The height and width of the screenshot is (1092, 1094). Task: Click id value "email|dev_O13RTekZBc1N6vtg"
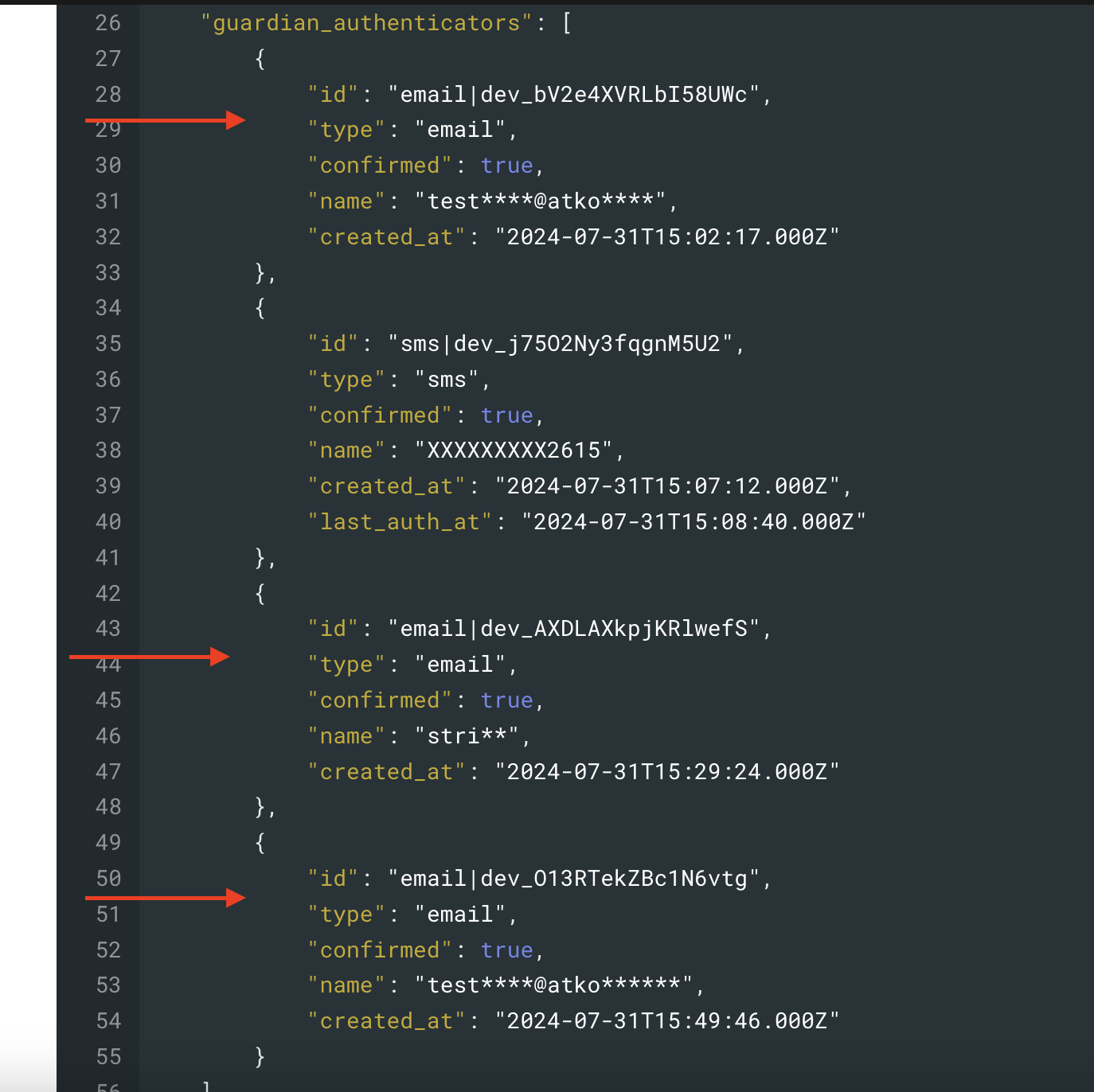tap(573, 879)
